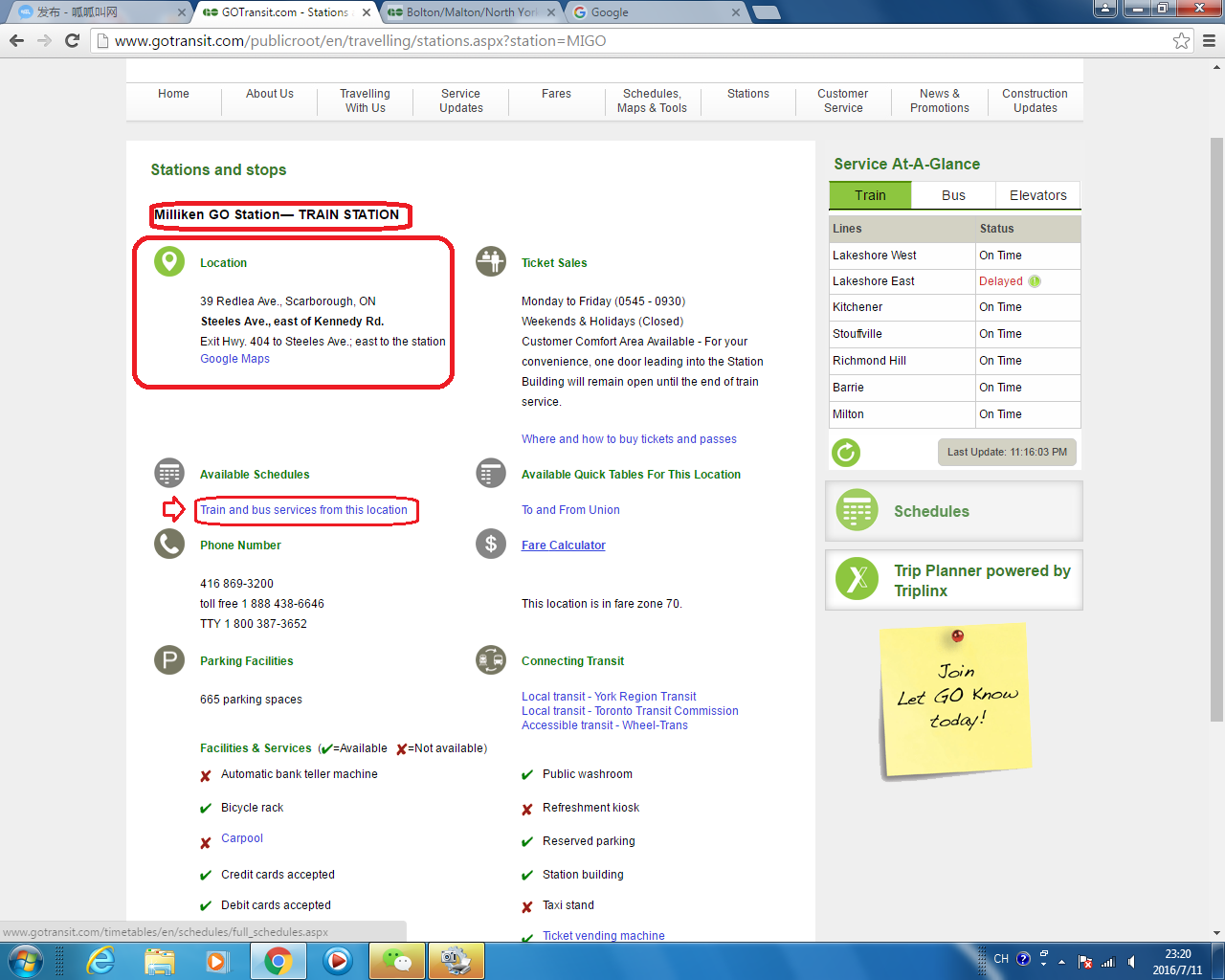
Task: Open File Explorer from the taskbar
Action: (x=160, y=960)
